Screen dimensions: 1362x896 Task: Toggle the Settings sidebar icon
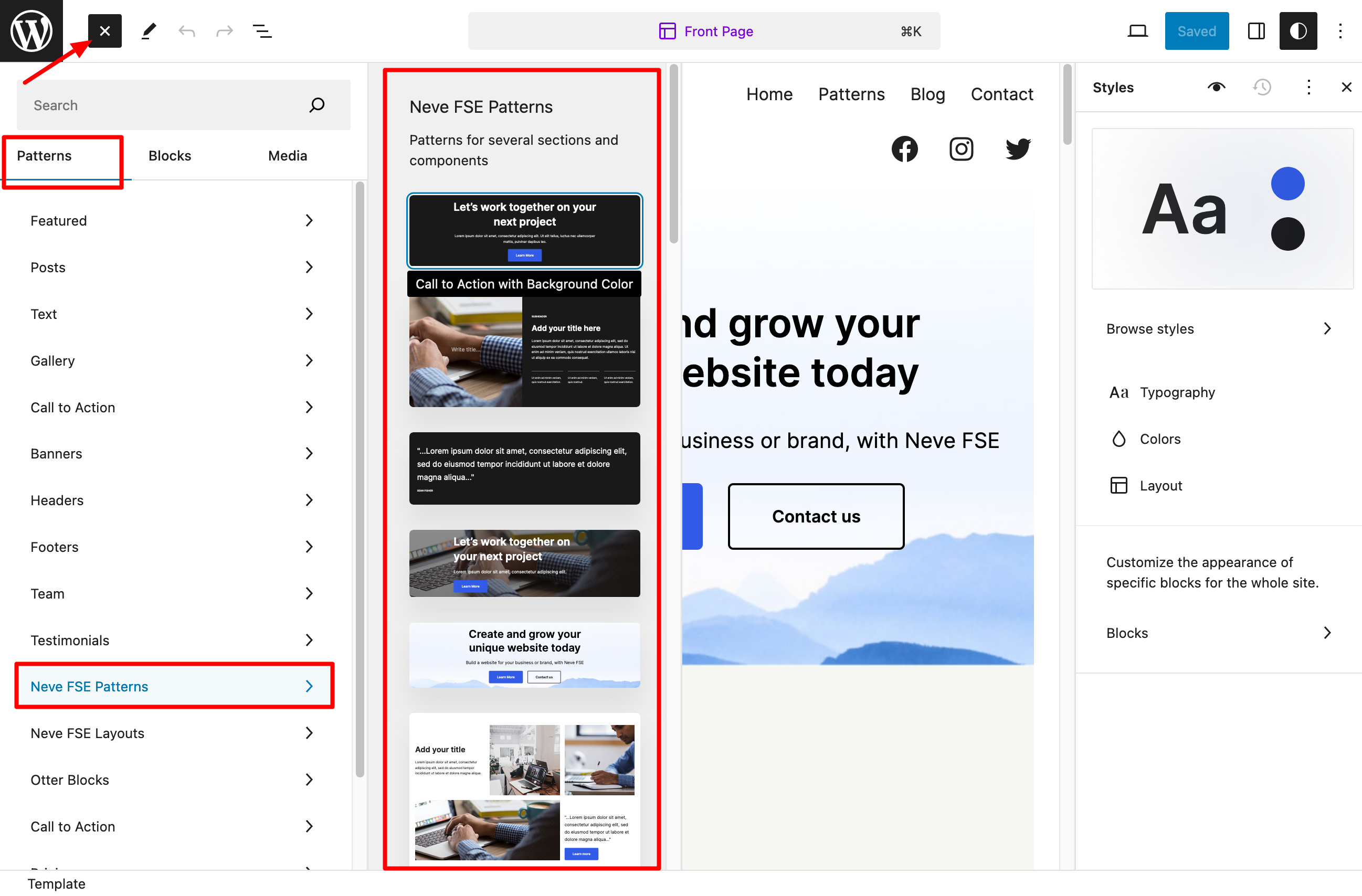coord(1255,31)
